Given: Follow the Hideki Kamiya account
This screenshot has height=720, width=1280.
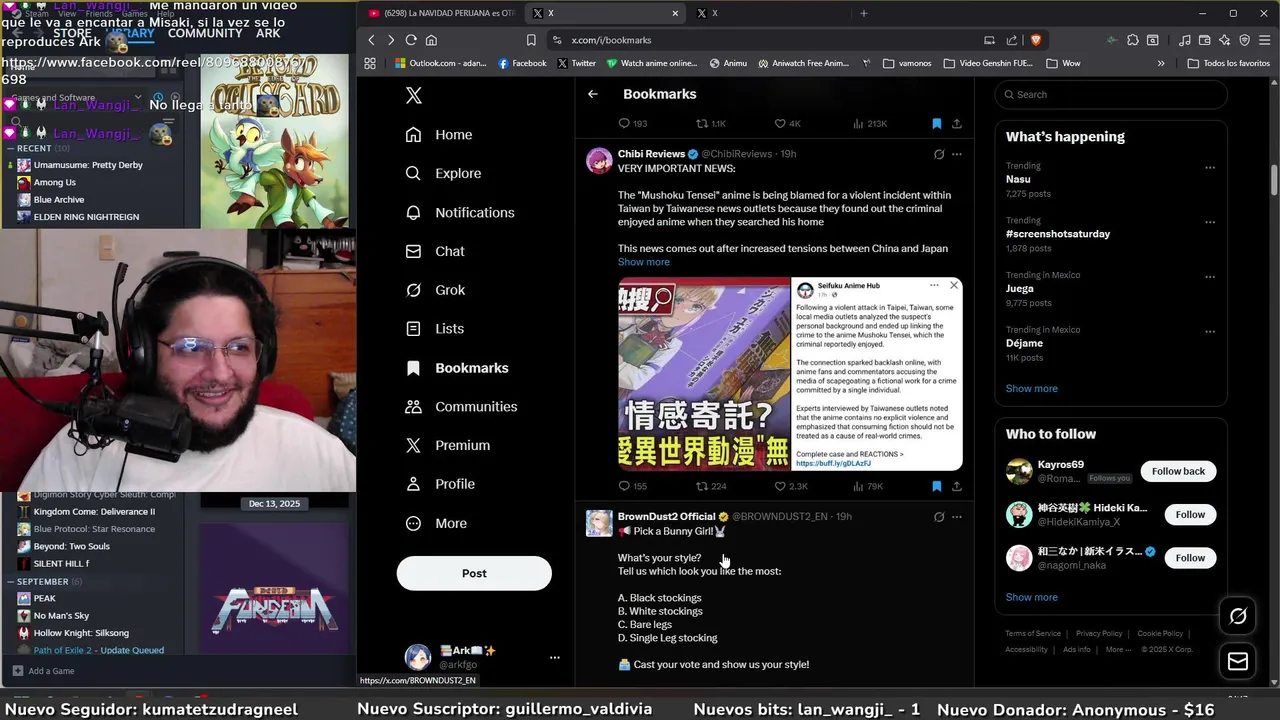Looking at the screenshot, I should click(1190, 514).
